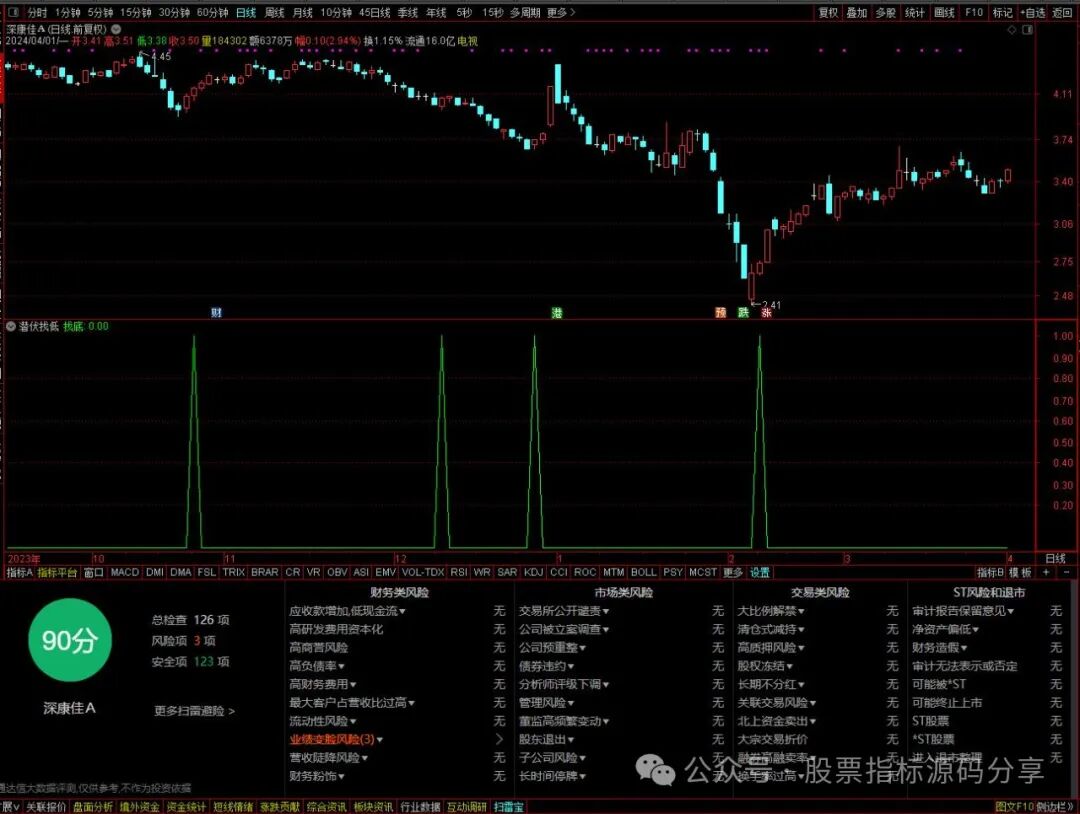Open indicator 设置 settings
This screenshot has width=1080, height=814.
pos(760,572)
